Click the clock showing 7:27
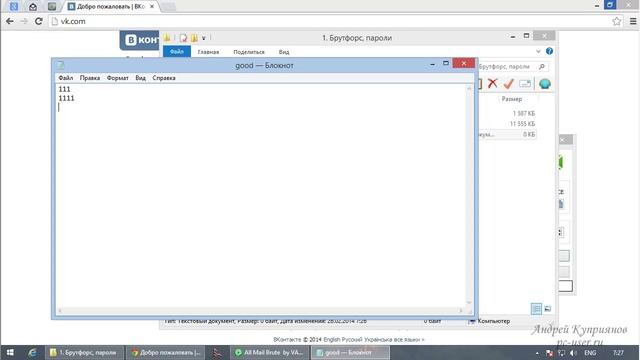Image resolution: width=640 pixels, height=360 pixels. [x=618, y=353]
